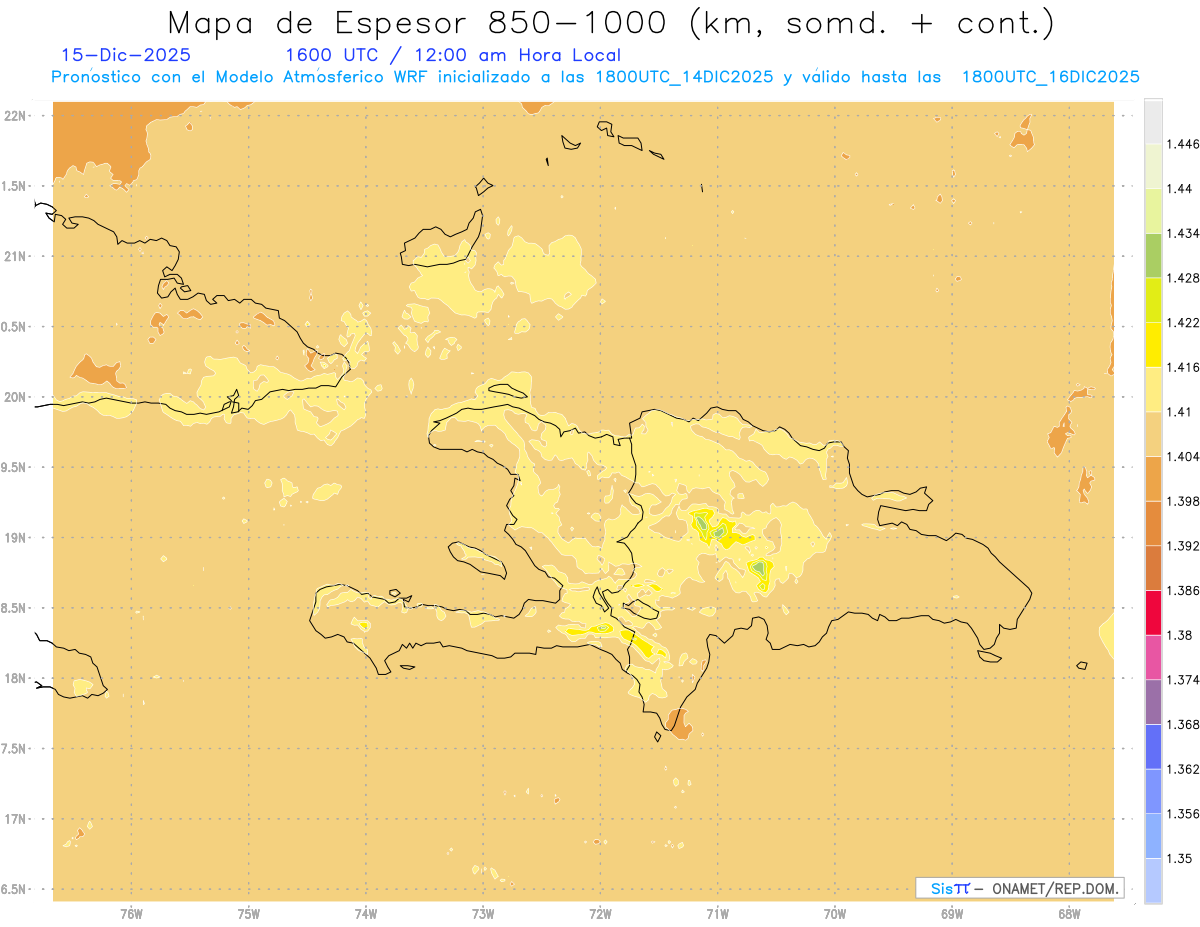Click the clipped latitude label '1.5N'
Viewport: 1200px width, 927px height.
15,186
